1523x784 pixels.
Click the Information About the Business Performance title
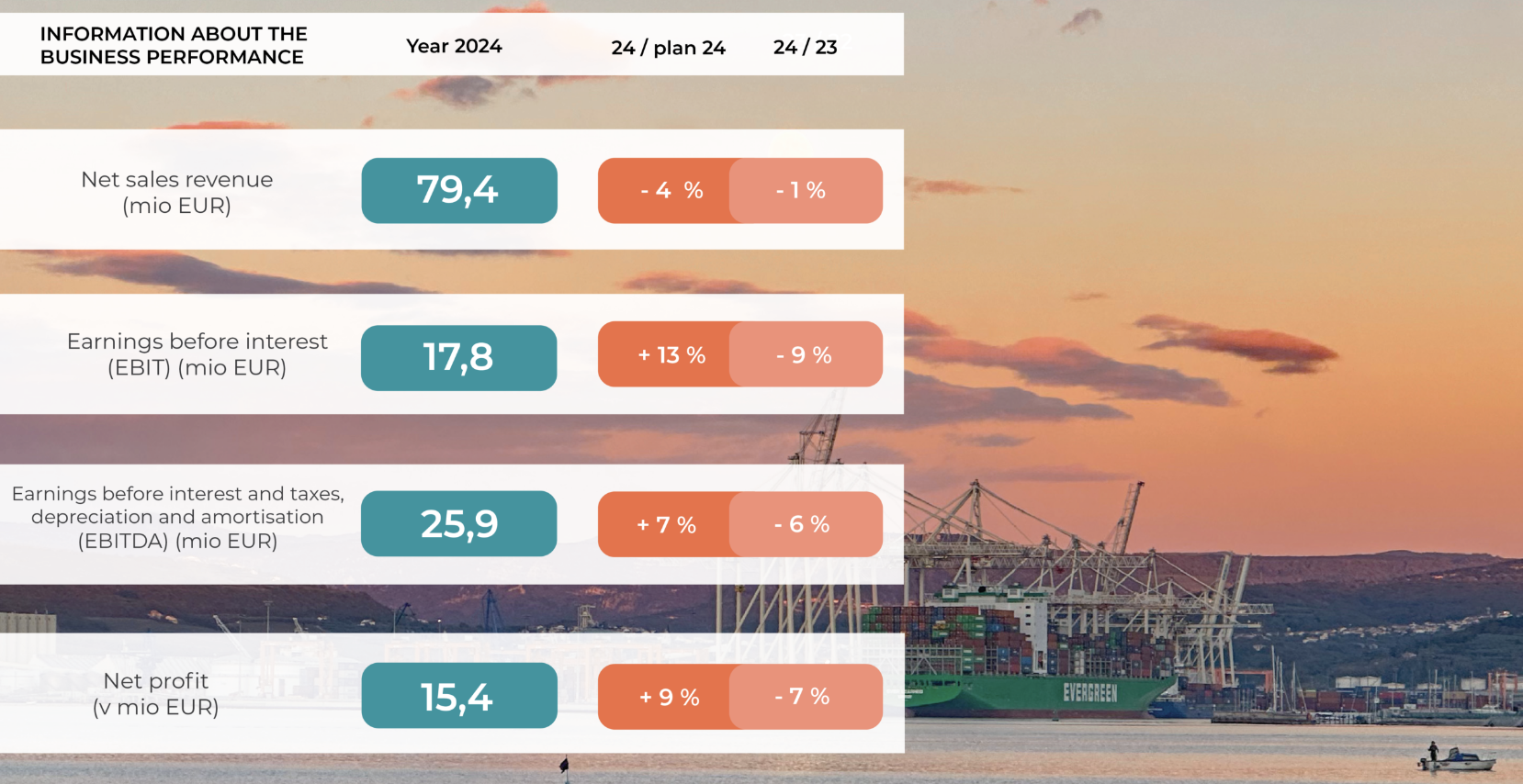point(174,45)
